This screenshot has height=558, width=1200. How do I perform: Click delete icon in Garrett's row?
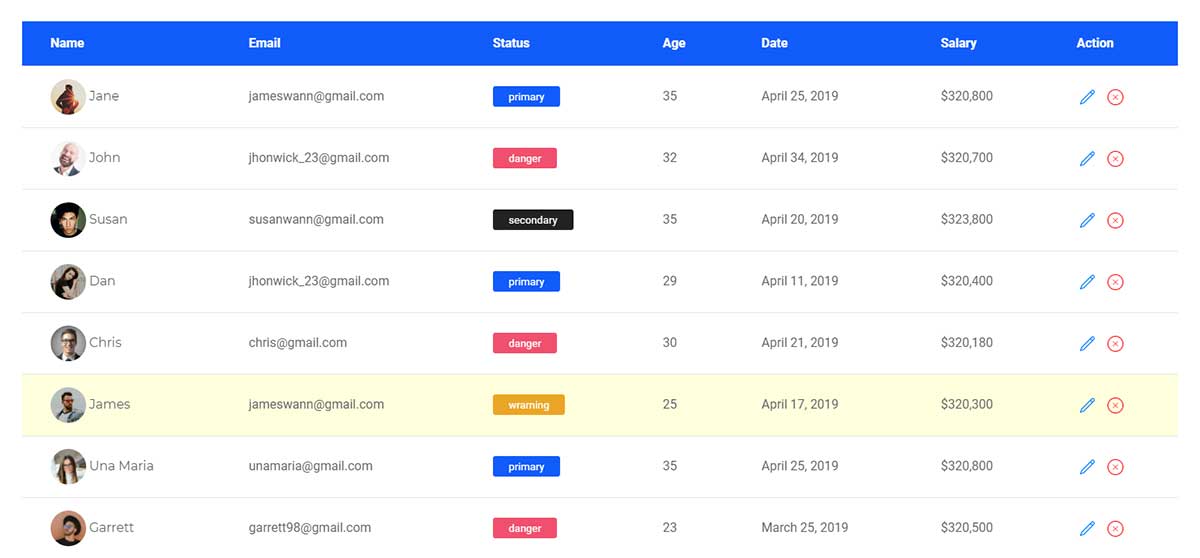[1115, 529]
